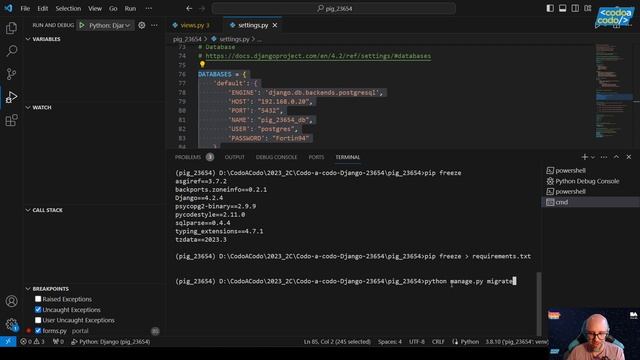Open new terminal profile dropdown arrow
Screen dimensions: 640x360
point(593,157)
